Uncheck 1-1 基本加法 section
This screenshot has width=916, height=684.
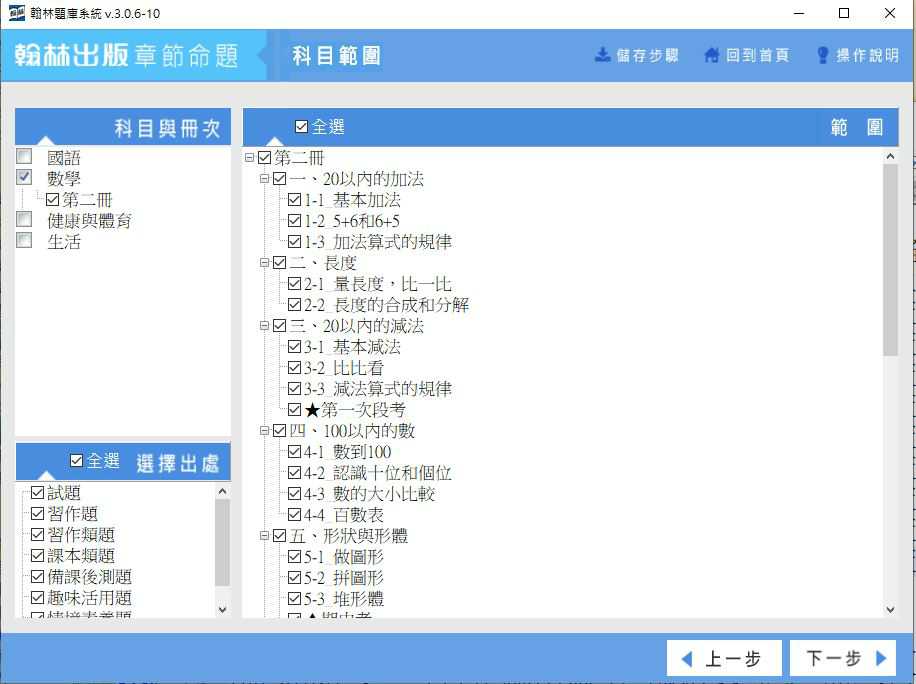pos(294,200)
